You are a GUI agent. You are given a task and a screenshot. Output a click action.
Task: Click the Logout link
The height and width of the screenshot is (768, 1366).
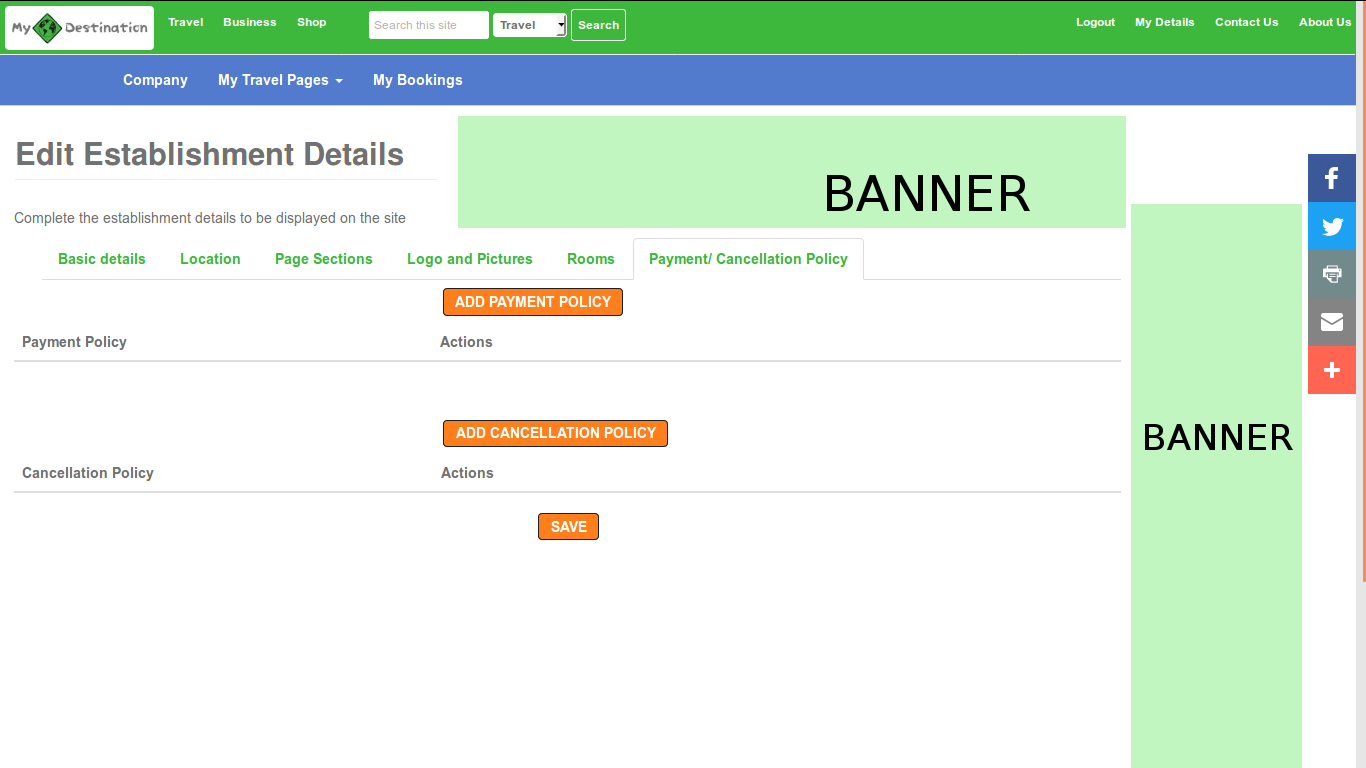(1095, 22)
